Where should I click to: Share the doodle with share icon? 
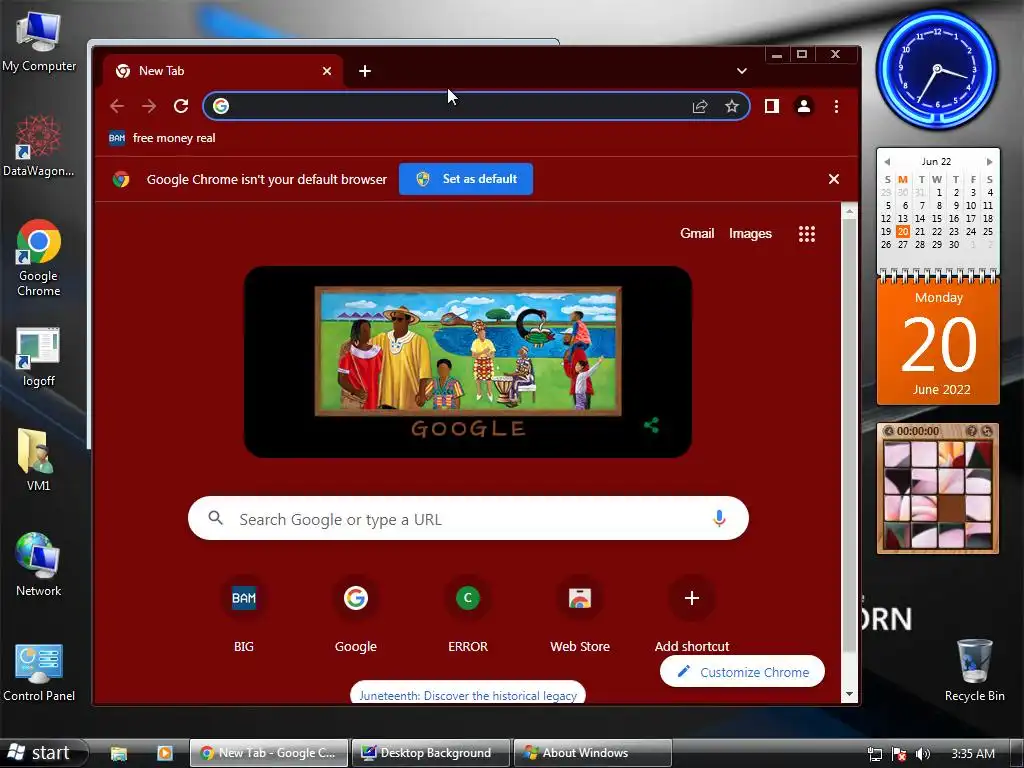coord(651,425)
